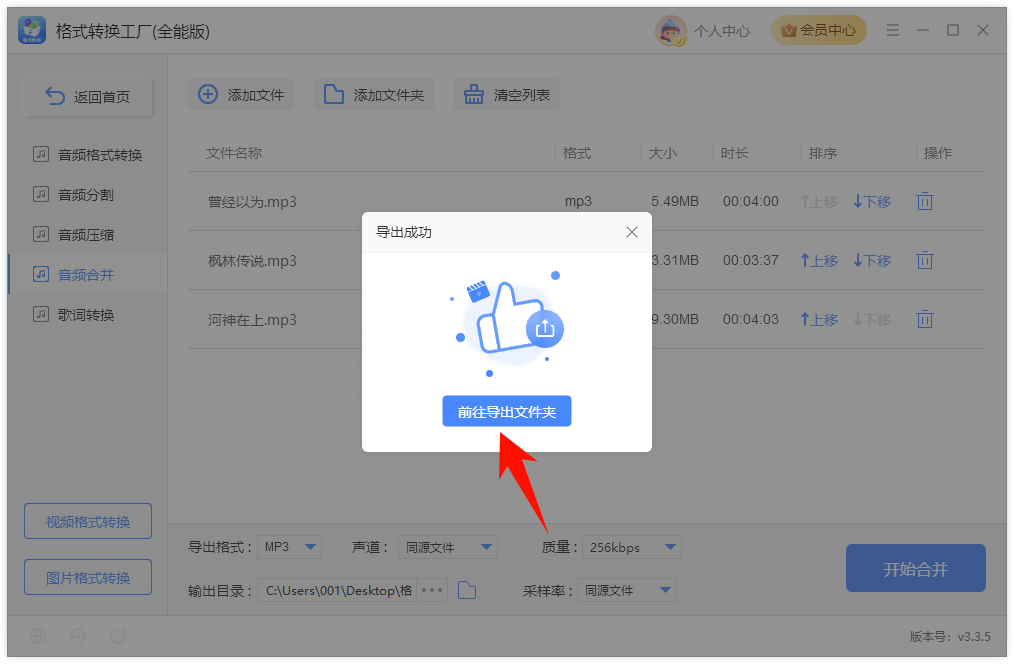
Task: Click duration 00:03:37 cell
Action: [x=751, y=260]
